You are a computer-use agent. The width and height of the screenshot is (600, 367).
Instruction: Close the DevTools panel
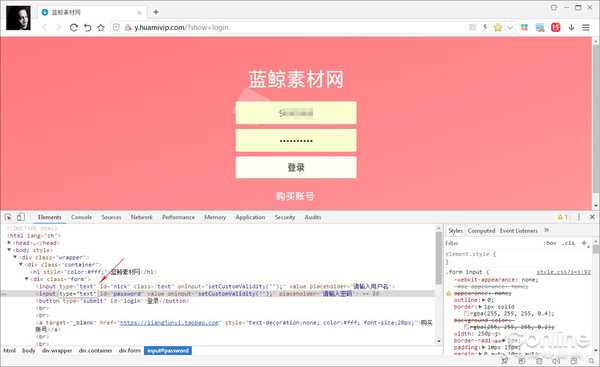pyautogui.click(x=592, y=217)
